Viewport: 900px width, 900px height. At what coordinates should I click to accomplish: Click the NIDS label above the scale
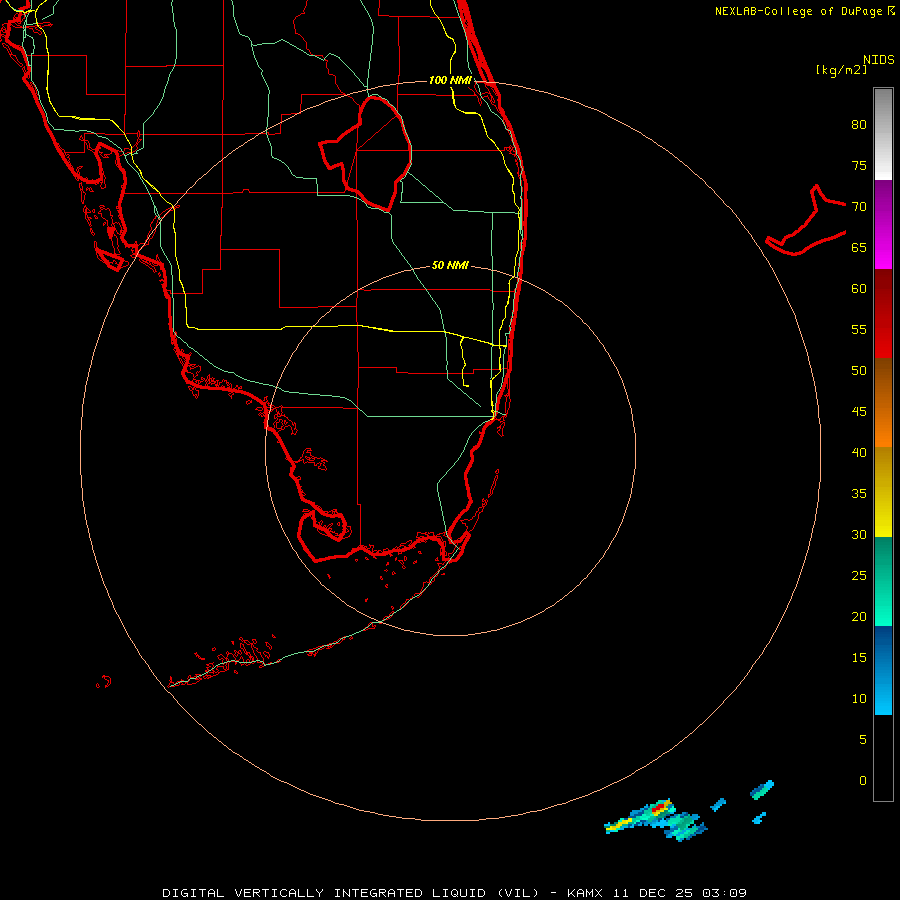coord(878,60)
